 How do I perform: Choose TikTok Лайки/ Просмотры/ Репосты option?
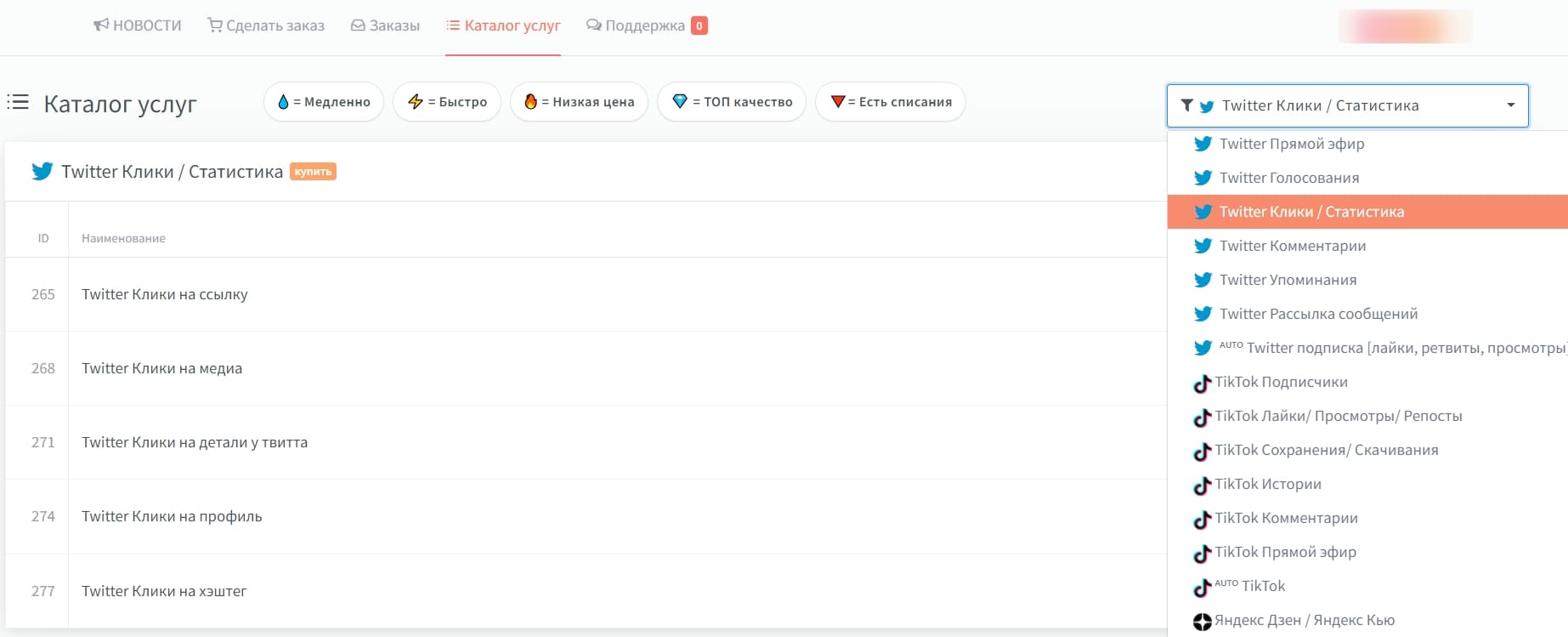[x=1367, y=416]
